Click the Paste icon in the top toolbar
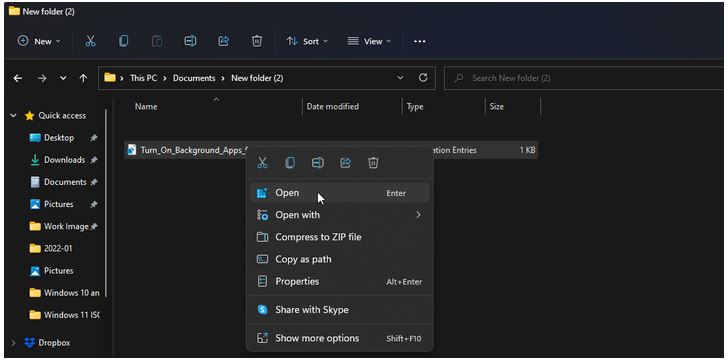The height and width of the screenshot is (362, 728). point(157,41)
